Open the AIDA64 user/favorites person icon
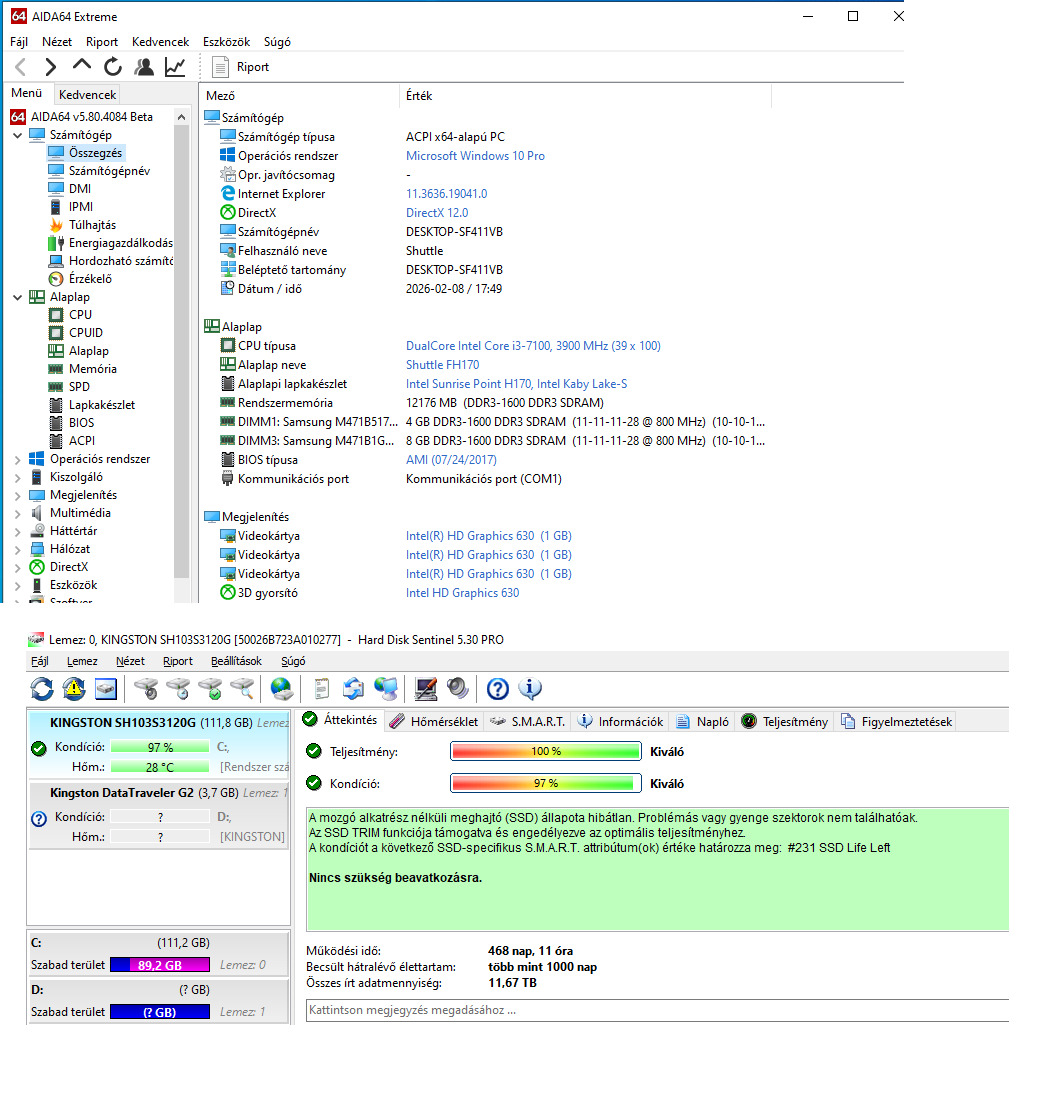The image size is (1054, 1118). click(144, 67)
